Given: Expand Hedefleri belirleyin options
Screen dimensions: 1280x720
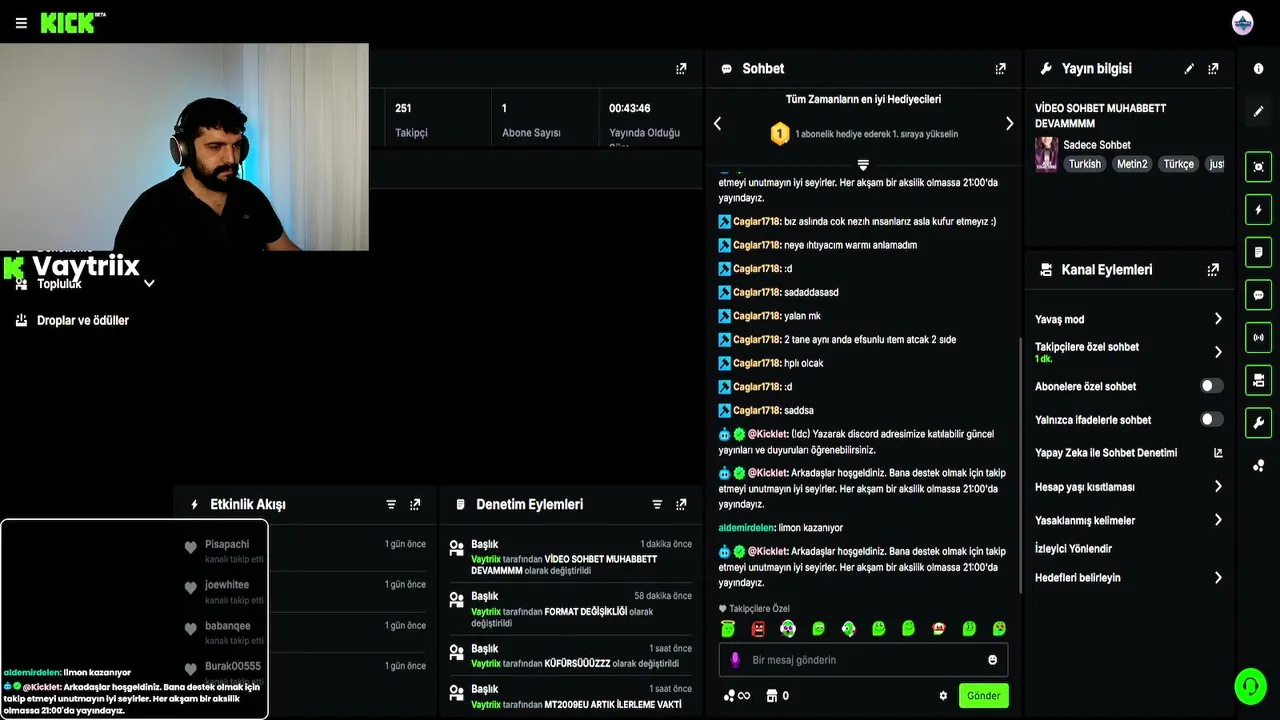Looking at the screenshot, I should click(x=1218, y=578).
